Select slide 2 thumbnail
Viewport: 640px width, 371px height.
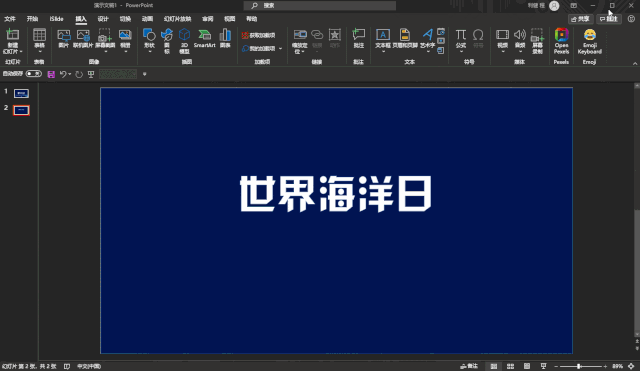21,110
